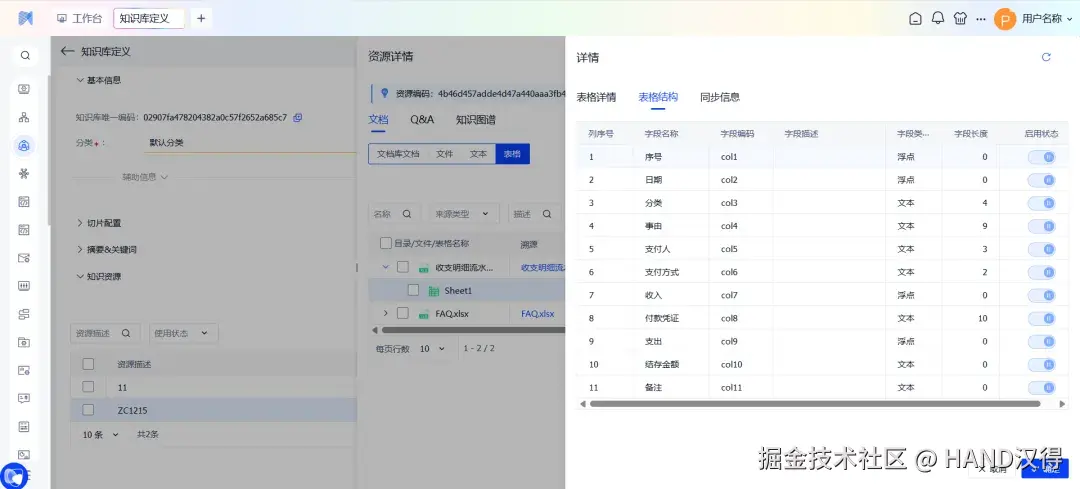The width and height of the screenshot is (1080, 489).
Task: Select the highlighted circular sidebar icon
Action: (24, 145)
